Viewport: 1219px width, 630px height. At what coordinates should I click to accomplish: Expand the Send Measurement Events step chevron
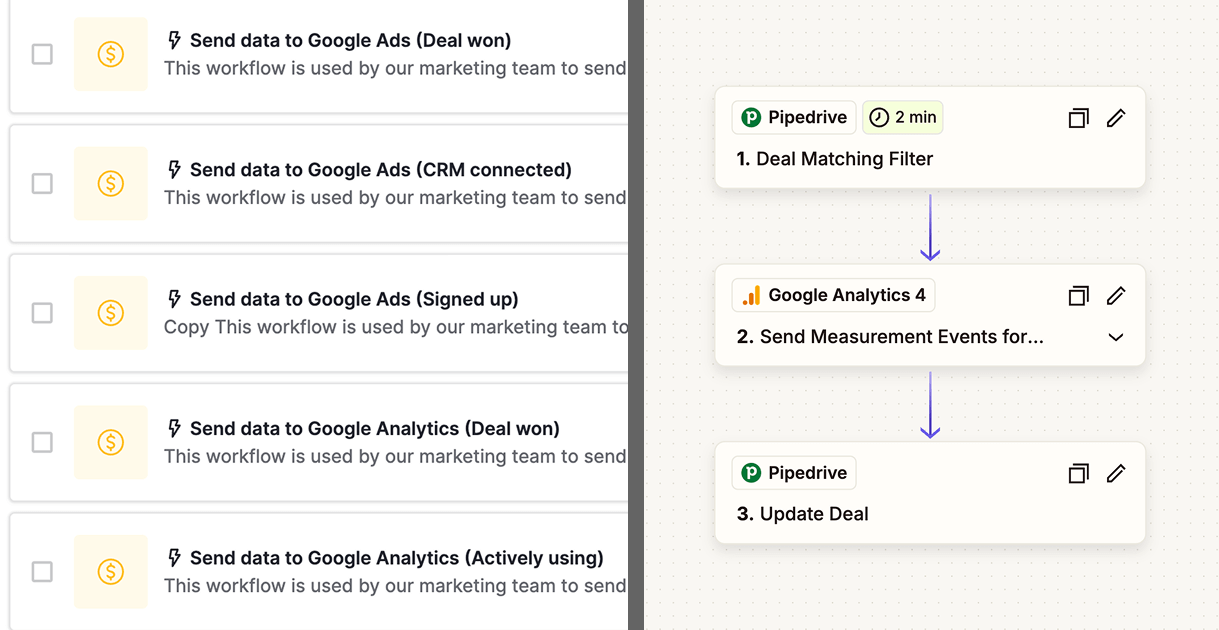pyautogui.click(x=1116, y=337)
